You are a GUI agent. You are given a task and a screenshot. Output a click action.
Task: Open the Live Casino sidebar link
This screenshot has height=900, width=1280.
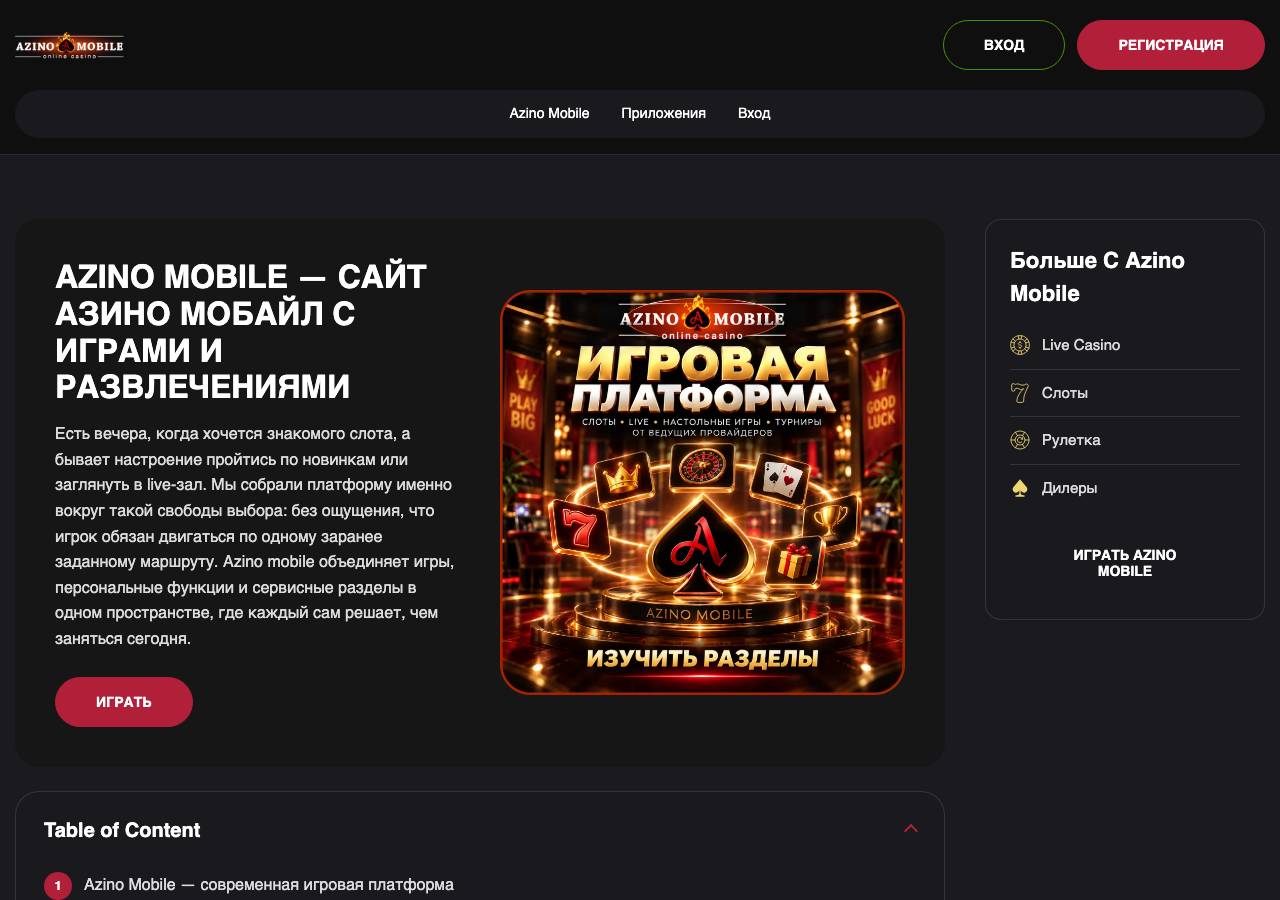[1081, 345]
